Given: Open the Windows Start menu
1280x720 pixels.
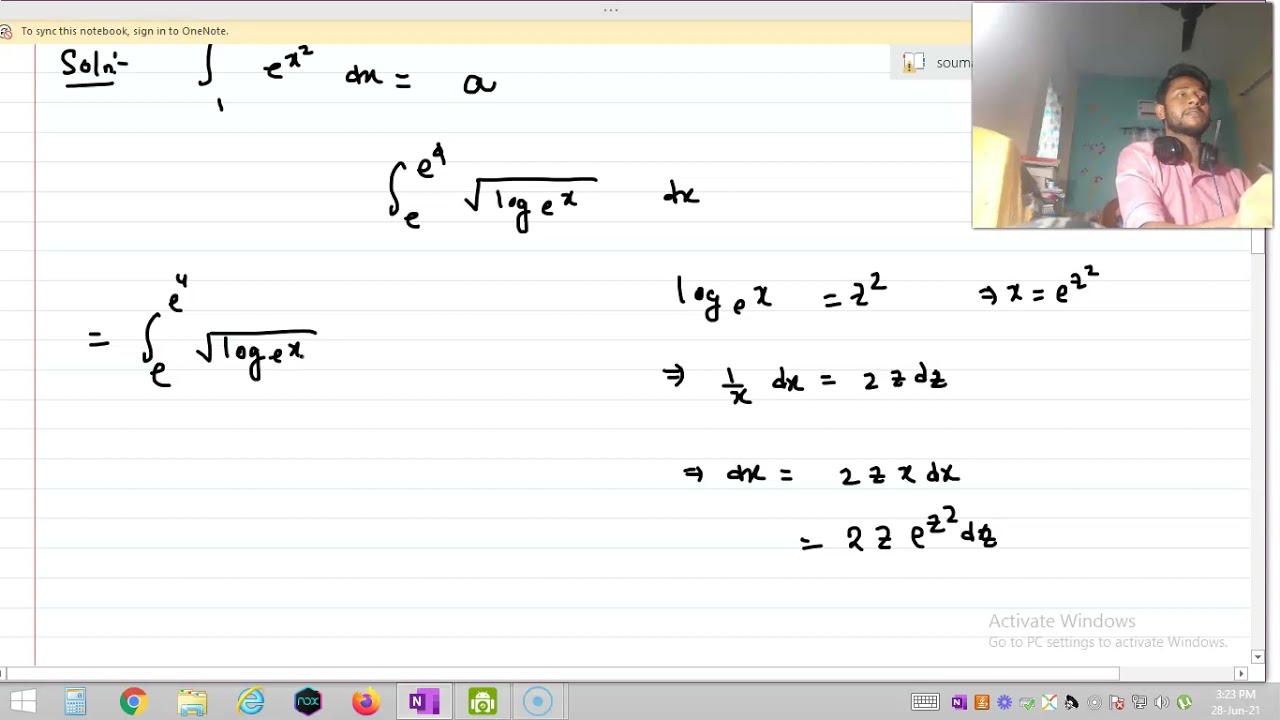Looking at the screenshot, I should (x=22, y=702).
